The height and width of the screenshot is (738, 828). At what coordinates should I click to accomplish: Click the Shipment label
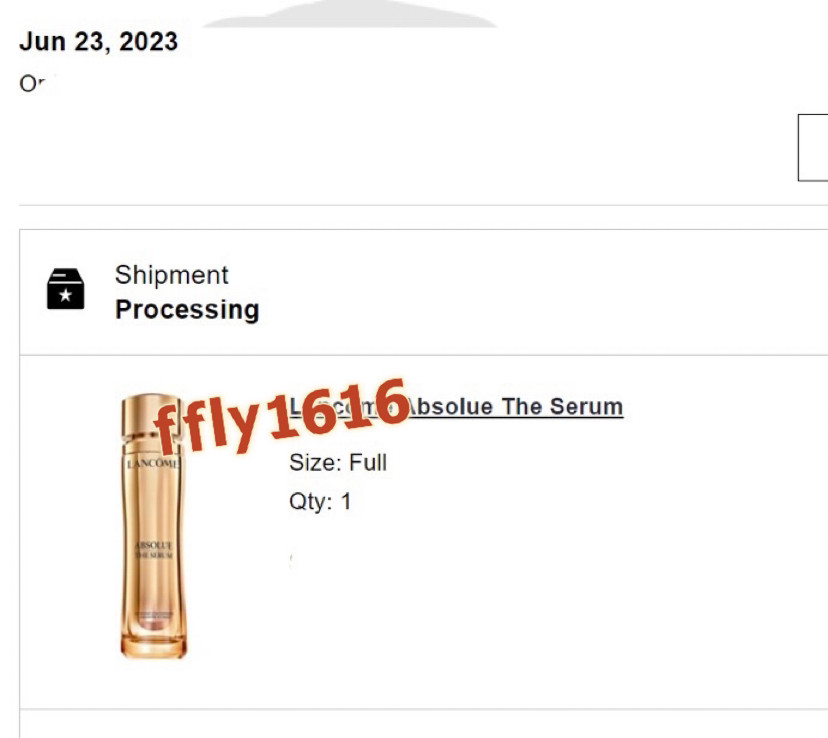click(172, 275)
